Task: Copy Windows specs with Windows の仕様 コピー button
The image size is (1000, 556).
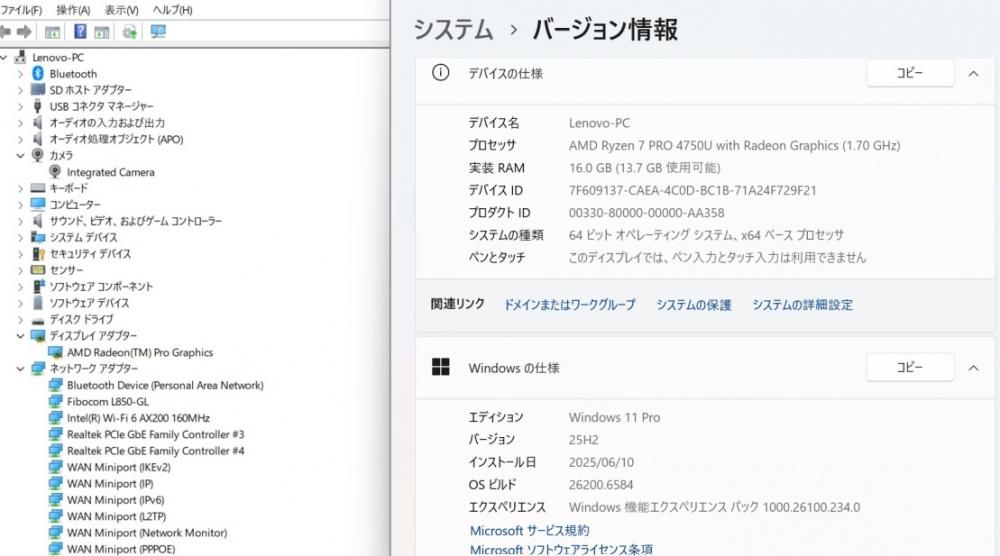Action: [x=910, y=367]
